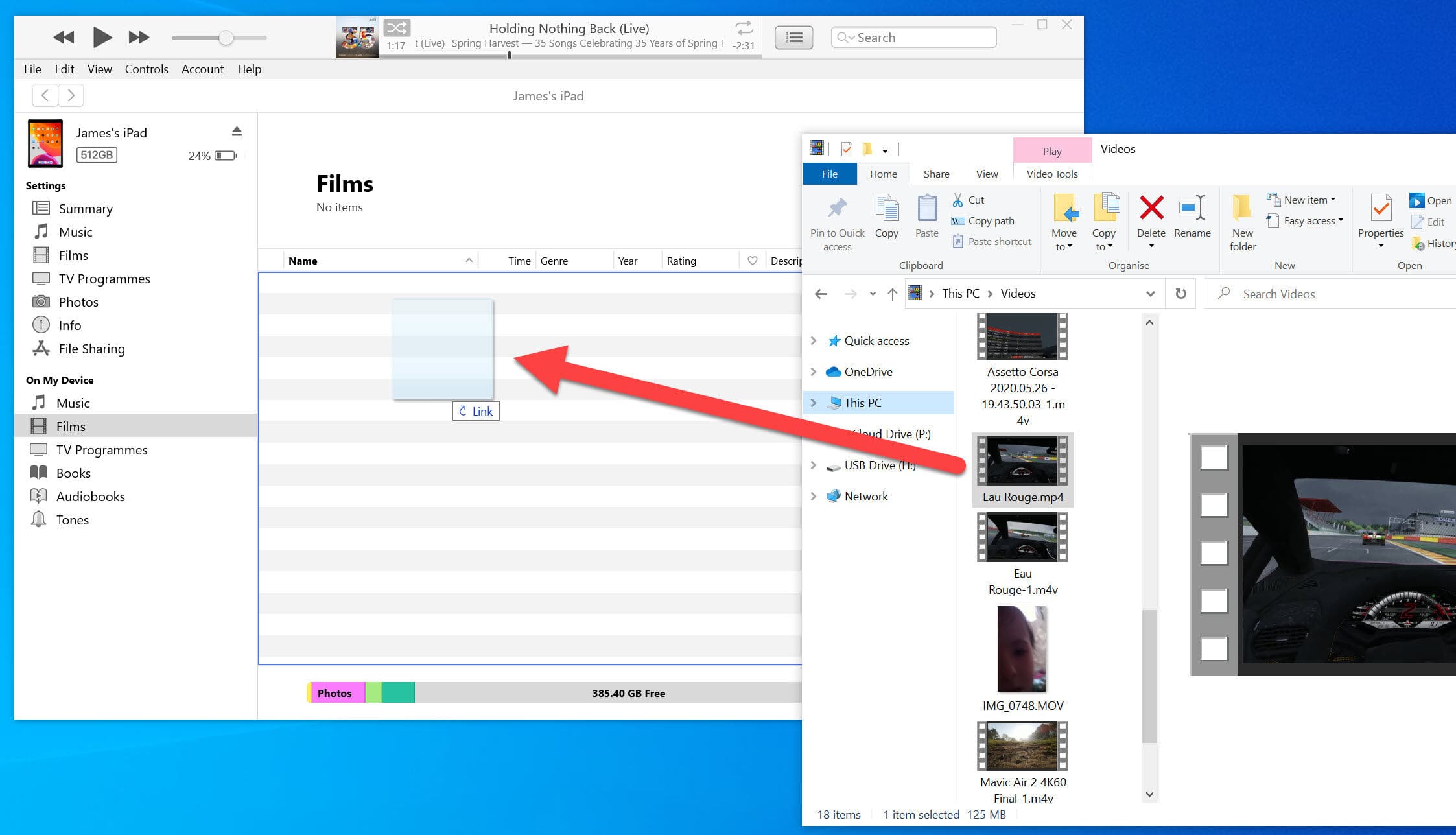1456x835 pixels.
Task: Open the New item dropdown
Action: (1304, 200)
